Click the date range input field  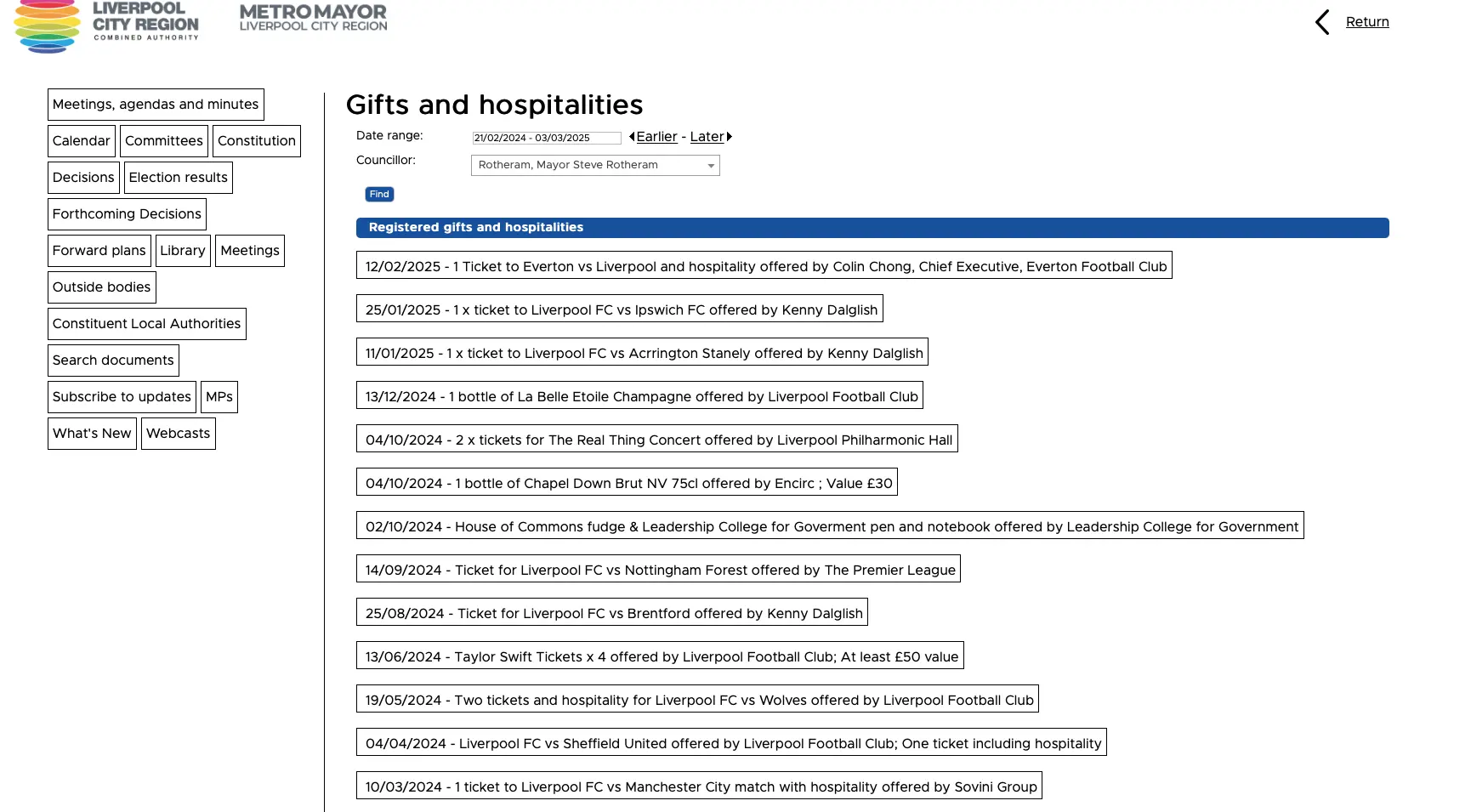point(546,138)
